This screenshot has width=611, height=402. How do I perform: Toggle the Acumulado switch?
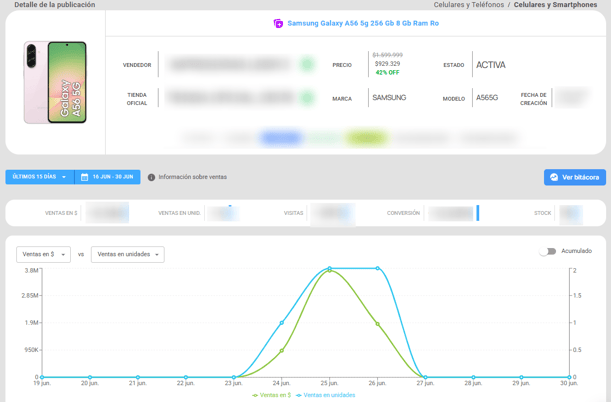click(x=548, y=251)
